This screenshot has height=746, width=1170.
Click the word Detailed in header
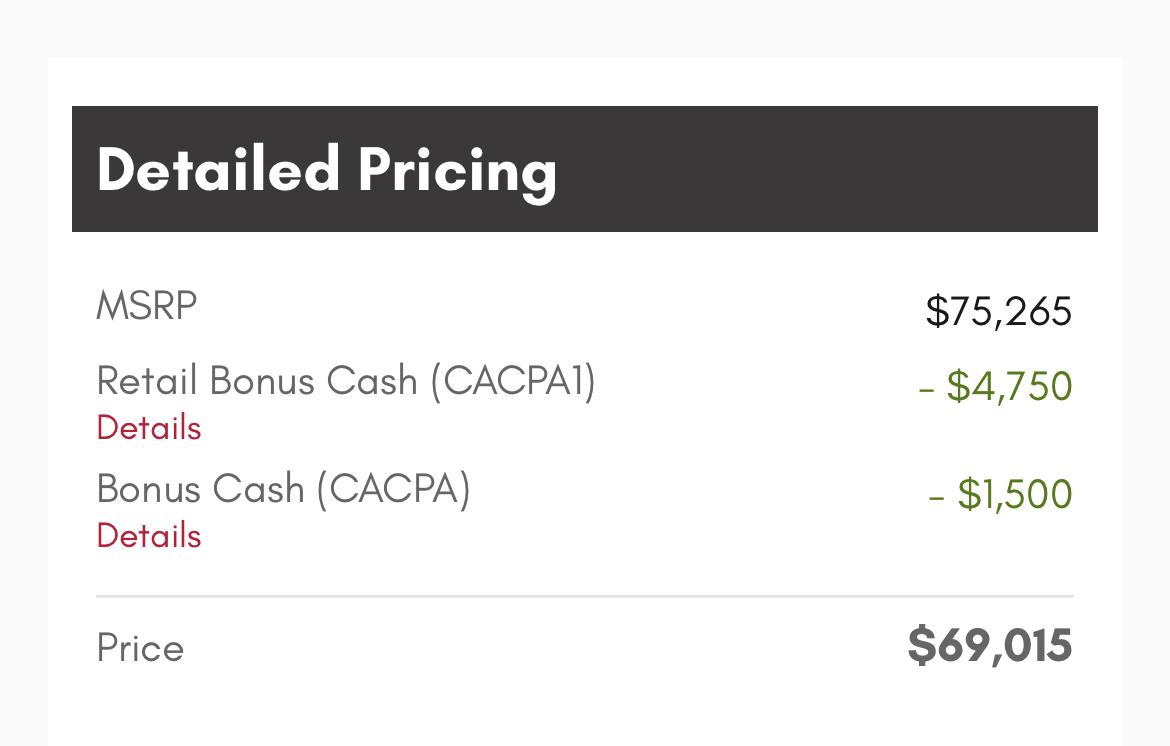(219, 169)
